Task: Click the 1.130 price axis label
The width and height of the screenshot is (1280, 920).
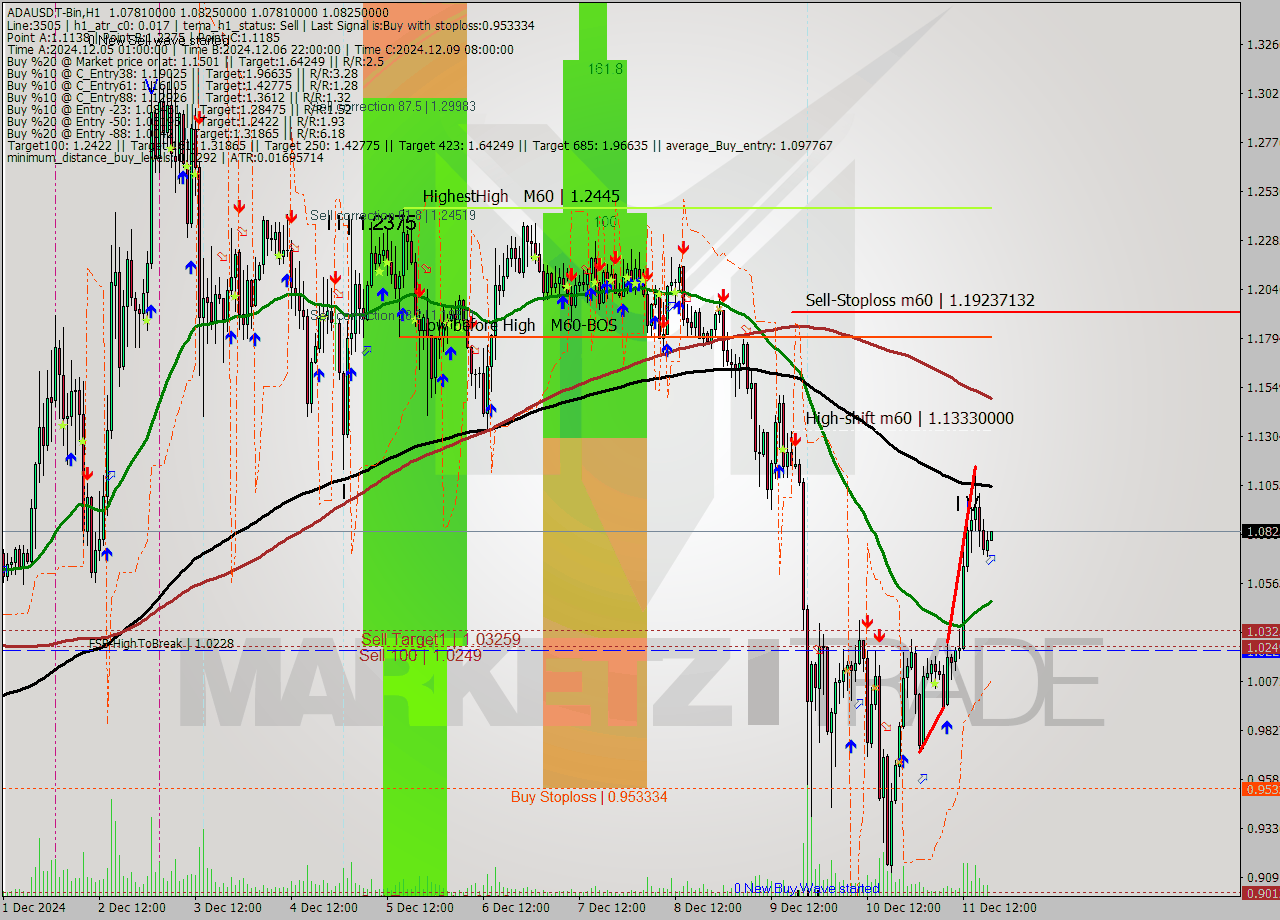Action: point(1262,436)
